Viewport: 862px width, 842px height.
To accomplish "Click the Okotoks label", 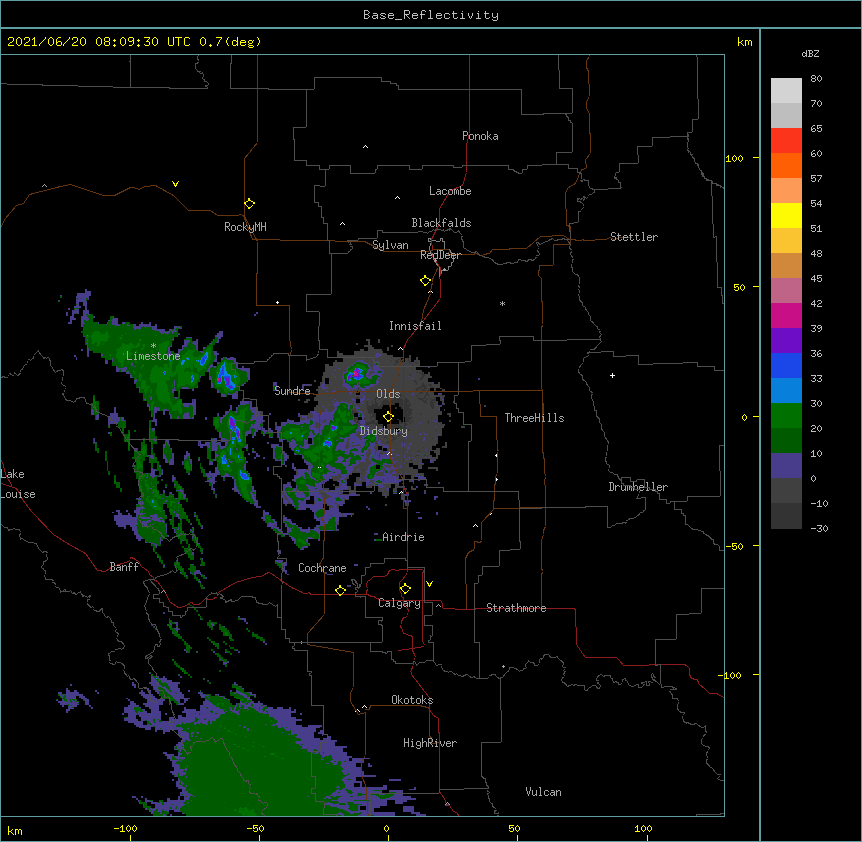I will [x=412, y=700].
